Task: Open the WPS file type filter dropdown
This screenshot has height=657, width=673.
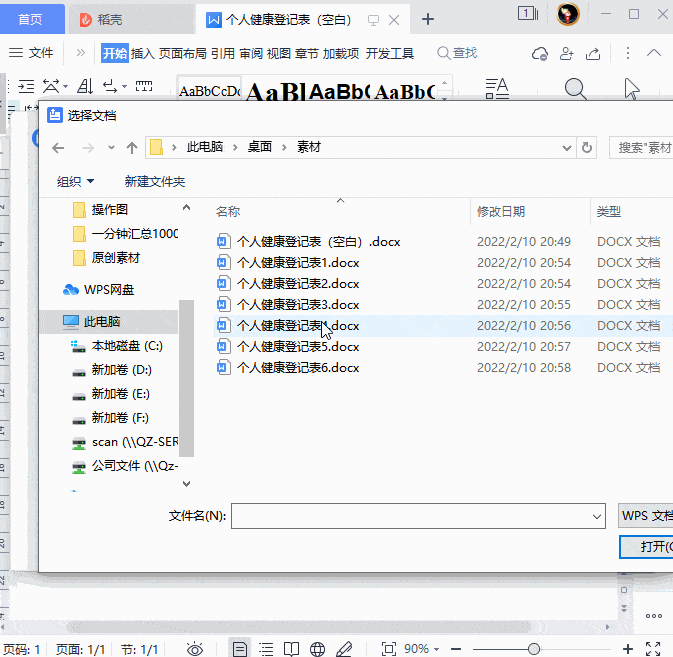Action: [646, 515]
